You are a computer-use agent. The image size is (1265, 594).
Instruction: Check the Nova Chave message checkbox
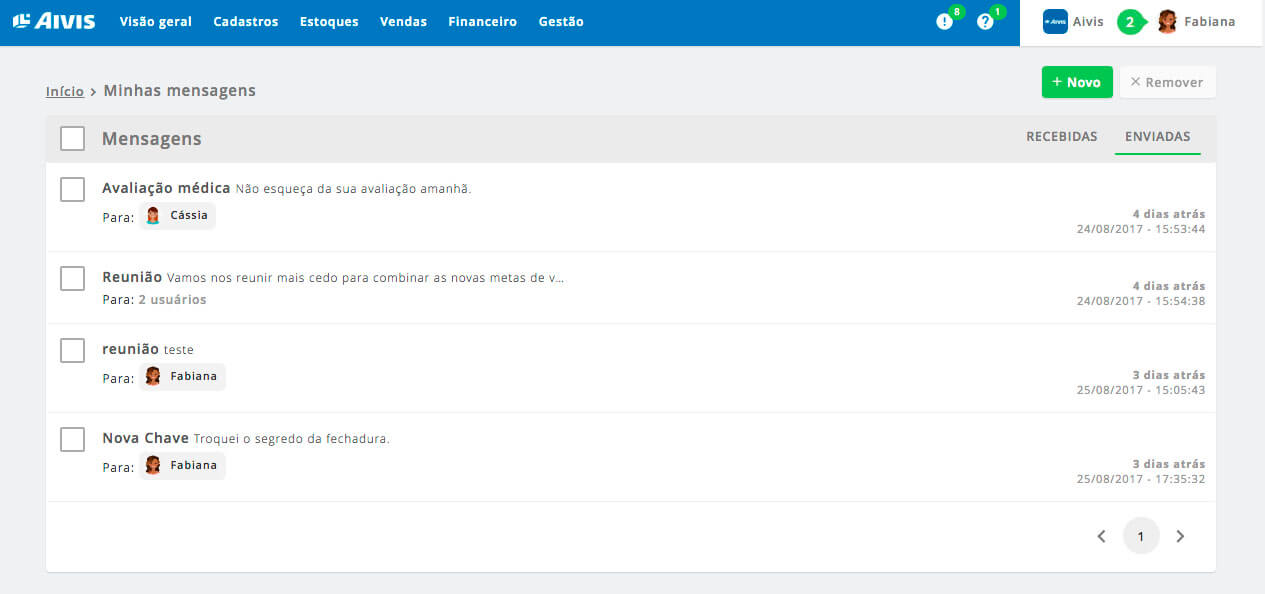72,439
